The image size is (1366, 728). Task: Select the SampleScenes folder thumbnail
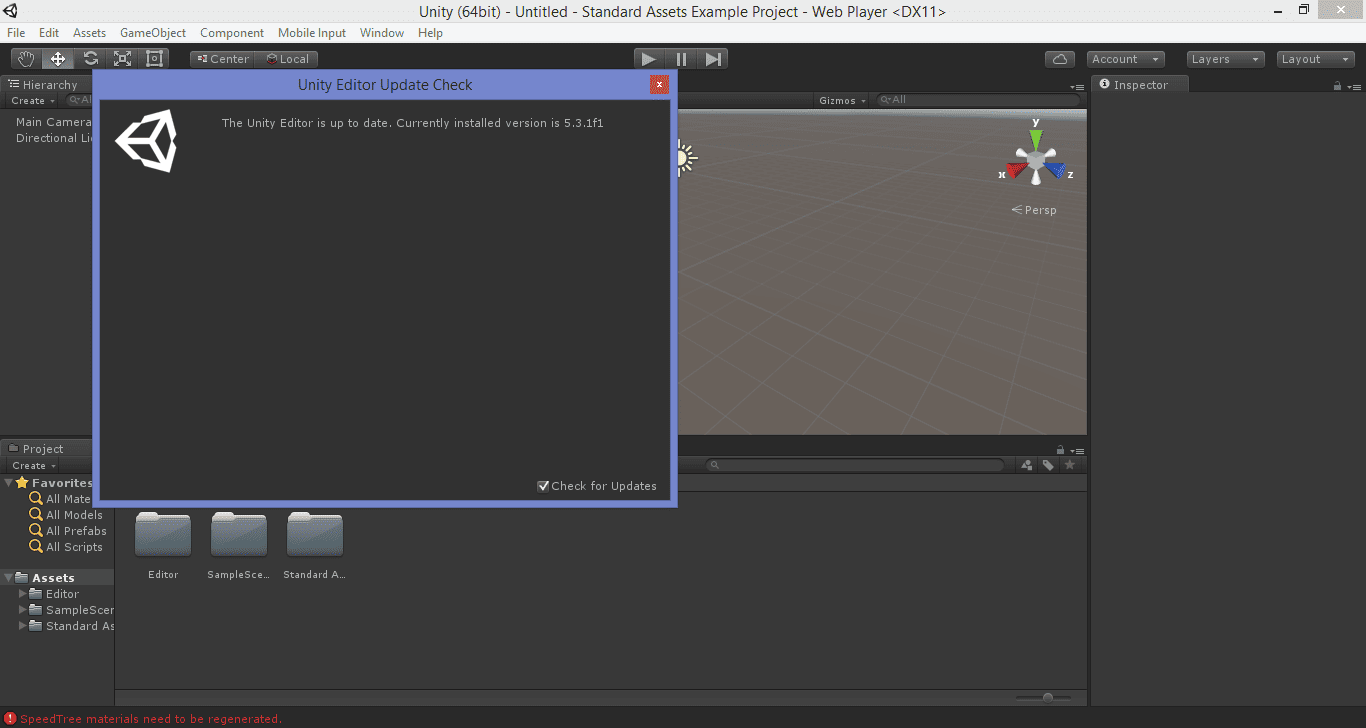[239, 535]
